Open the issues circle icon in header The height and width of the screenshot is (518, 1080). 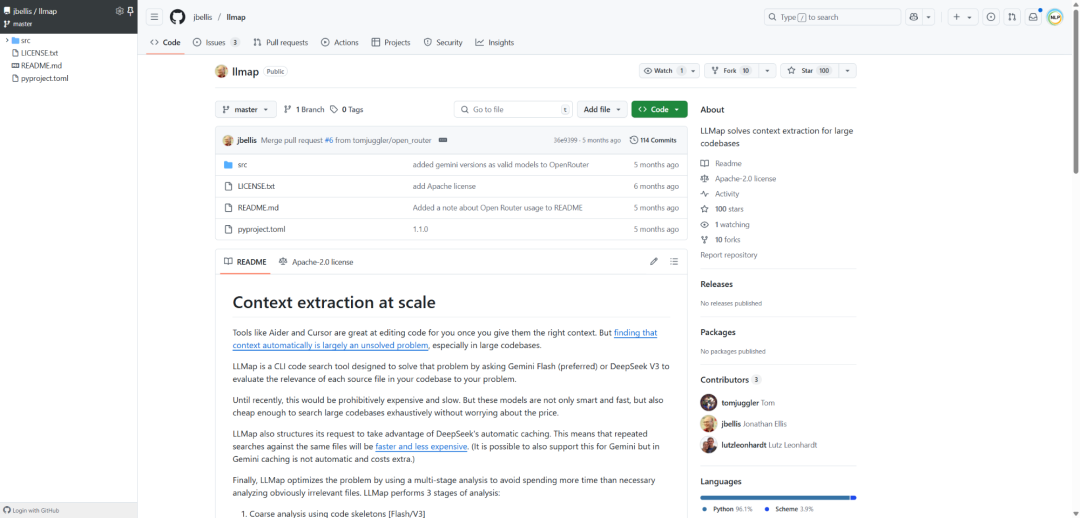990,17
